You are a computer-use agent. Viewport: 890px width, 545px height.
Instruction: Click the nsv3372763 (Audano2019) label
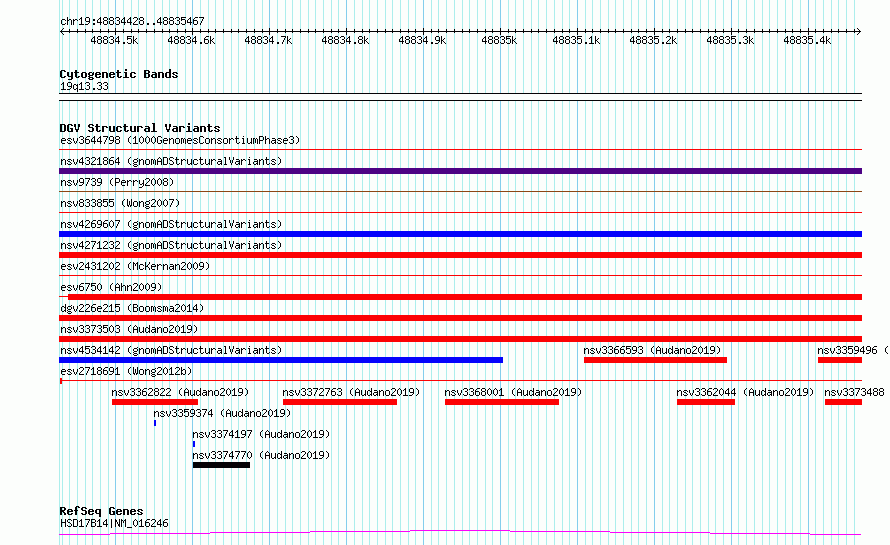(x=351, y=392)
